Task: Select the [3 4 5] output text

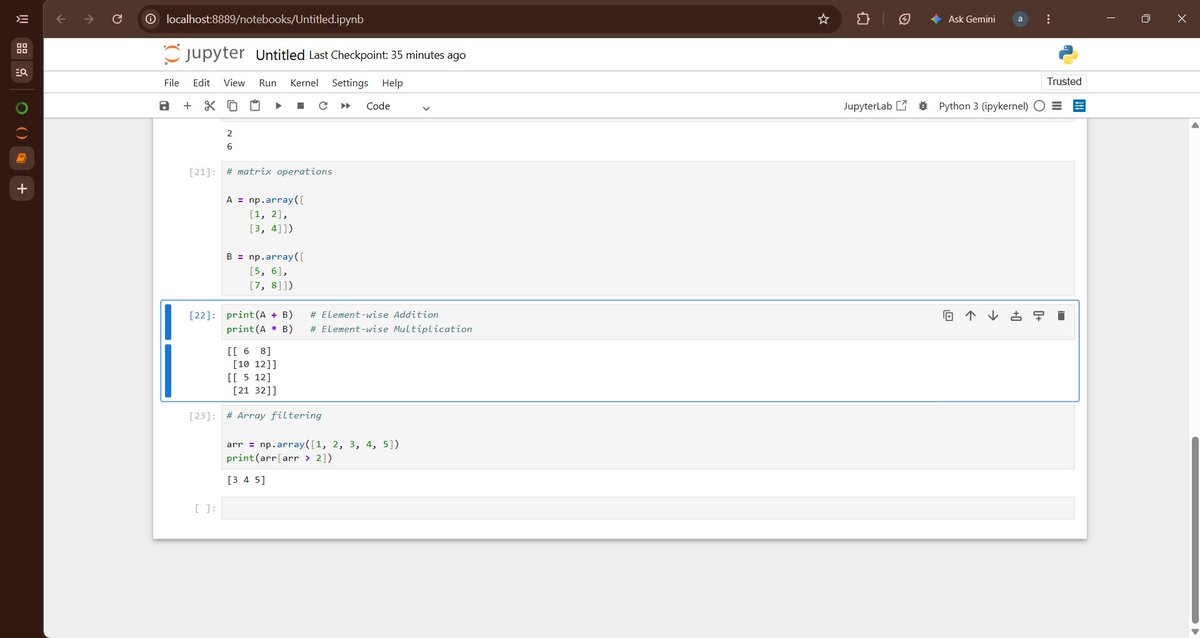Action: (246, 480)
